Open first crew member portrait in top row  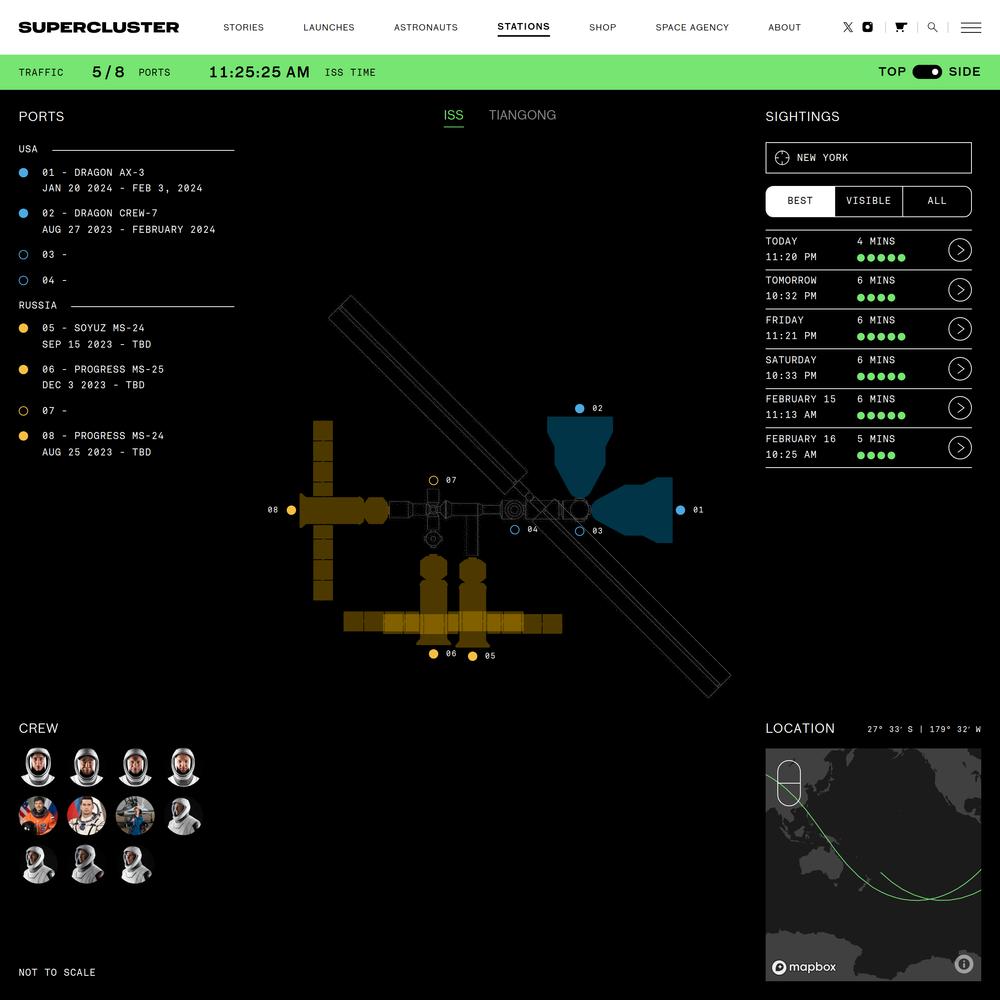click(38, 767)
